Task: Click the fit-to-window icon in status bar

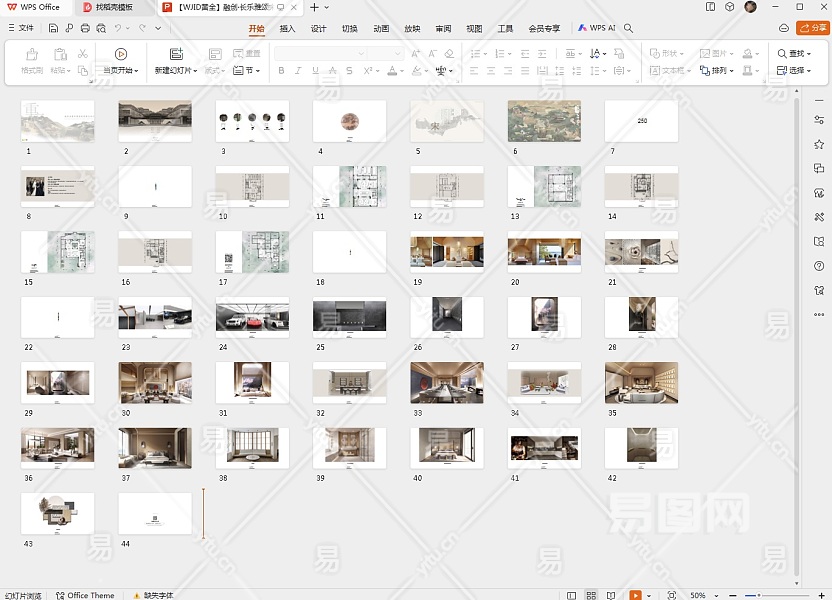Action: click(673, 595)
